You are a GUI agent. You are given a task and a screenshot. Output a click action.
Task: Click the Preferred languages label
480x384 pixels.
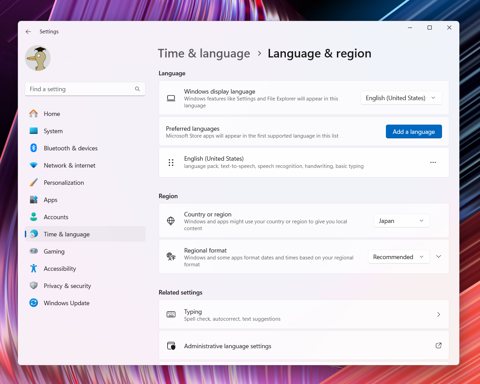pos(192,129)
